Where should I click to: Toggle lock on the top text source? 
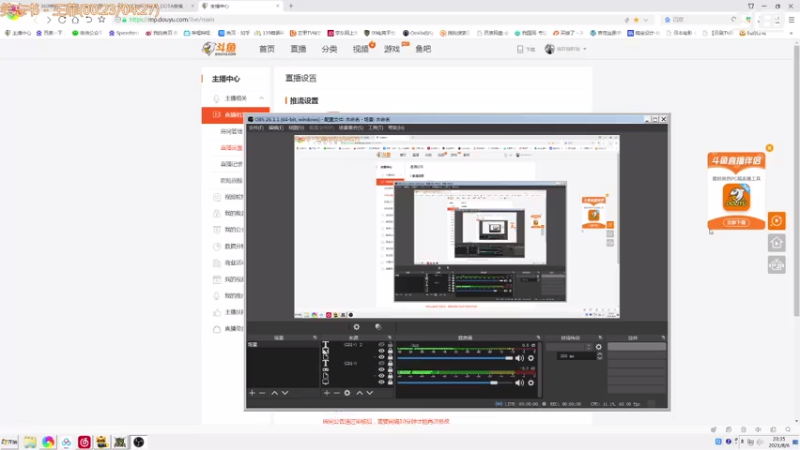[390, 345]
